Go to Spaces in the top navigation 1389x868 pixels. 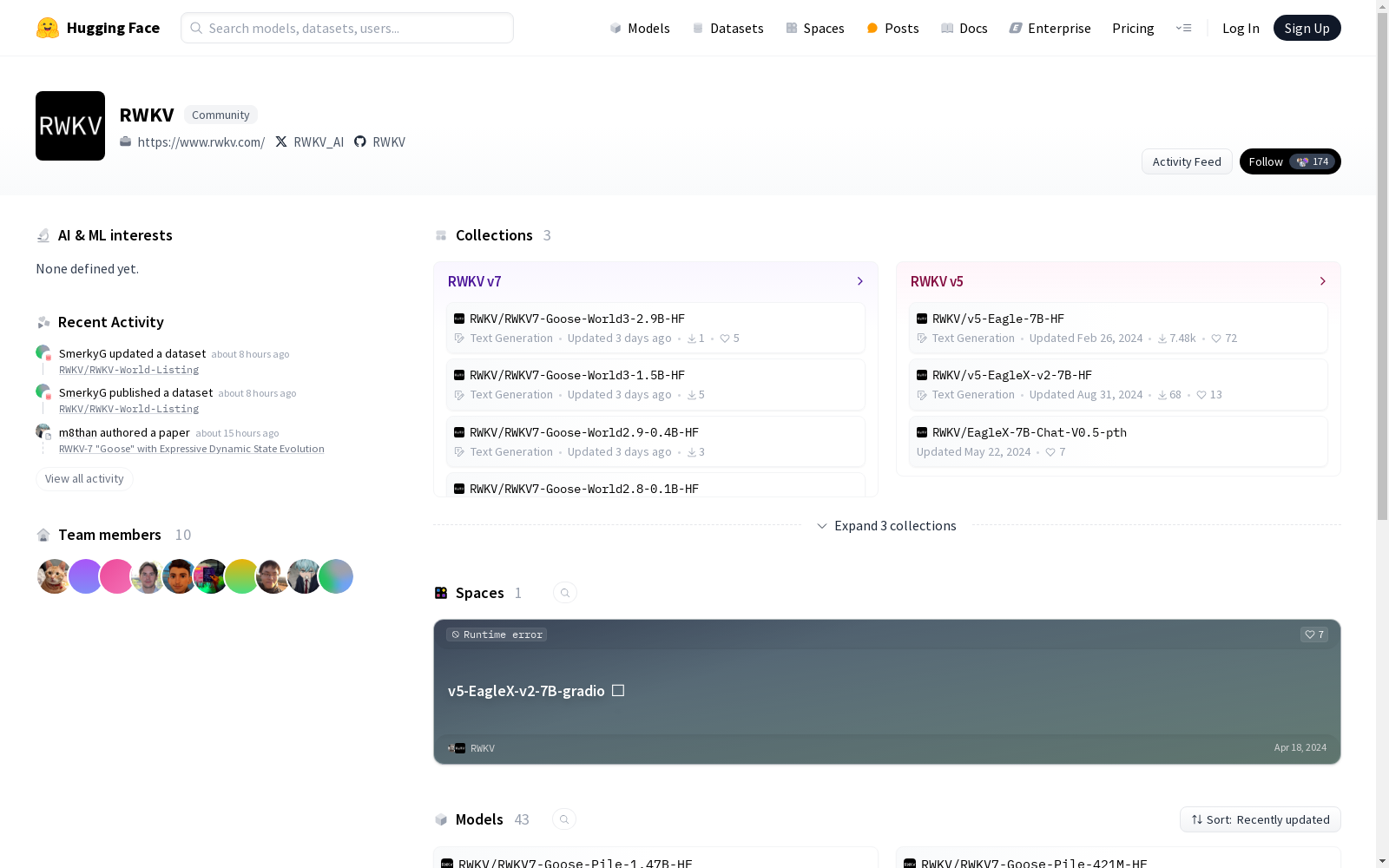point(815,28)
